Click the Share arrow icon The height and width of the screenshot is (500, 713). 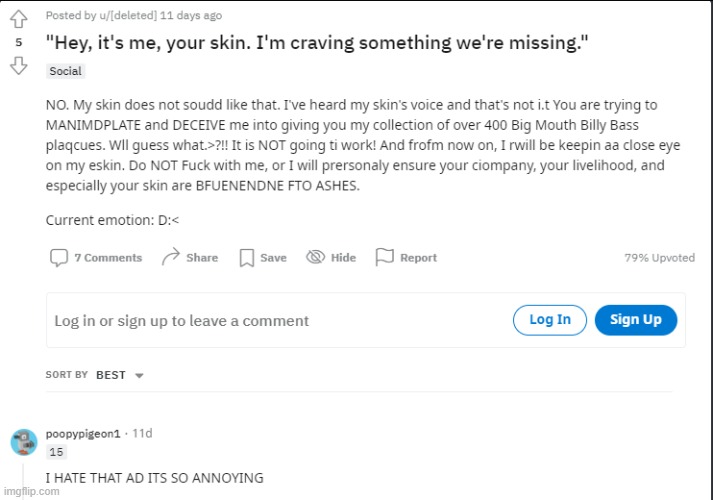click(171, 257)
